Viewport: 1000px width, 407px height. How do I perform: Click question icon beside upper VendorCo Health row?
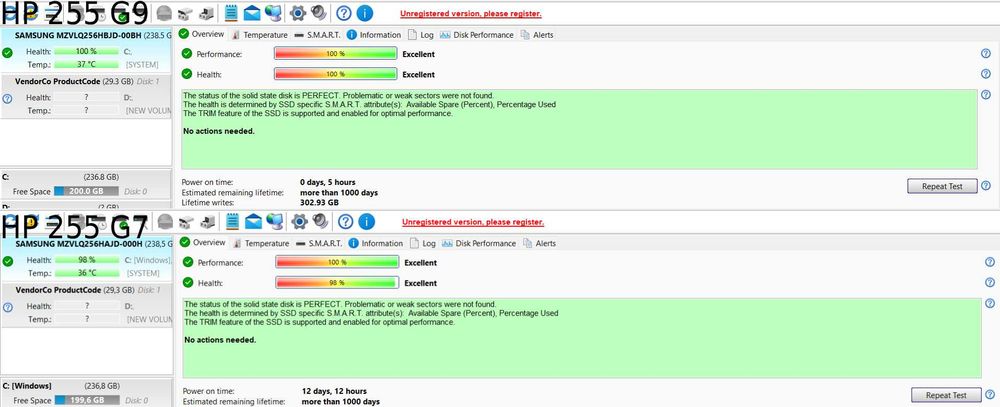click(x=7, y=98)
